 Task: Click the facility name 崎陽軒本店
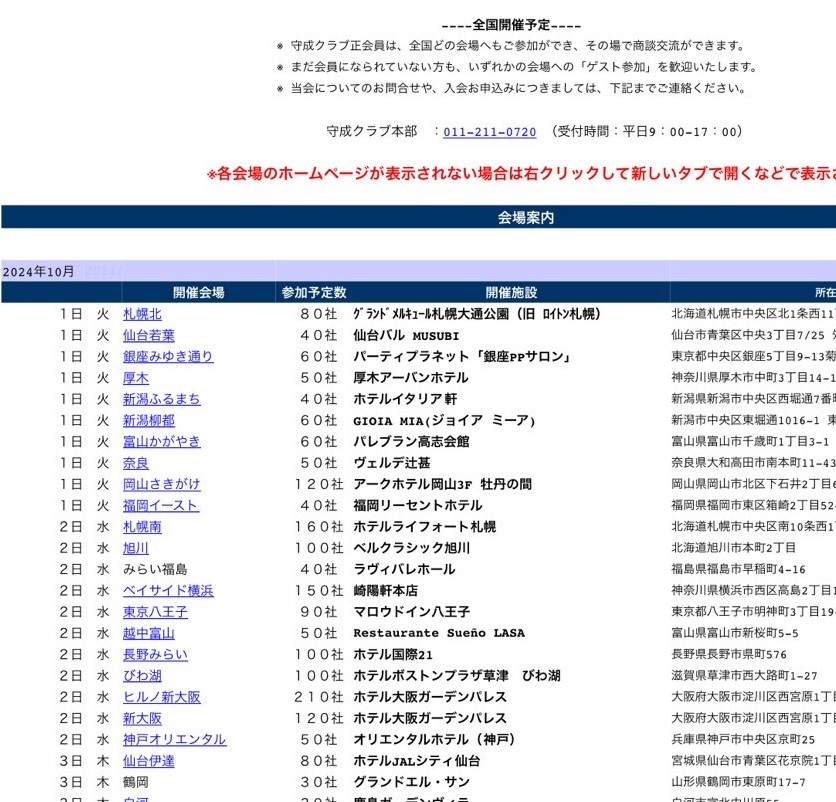(385, 591)
